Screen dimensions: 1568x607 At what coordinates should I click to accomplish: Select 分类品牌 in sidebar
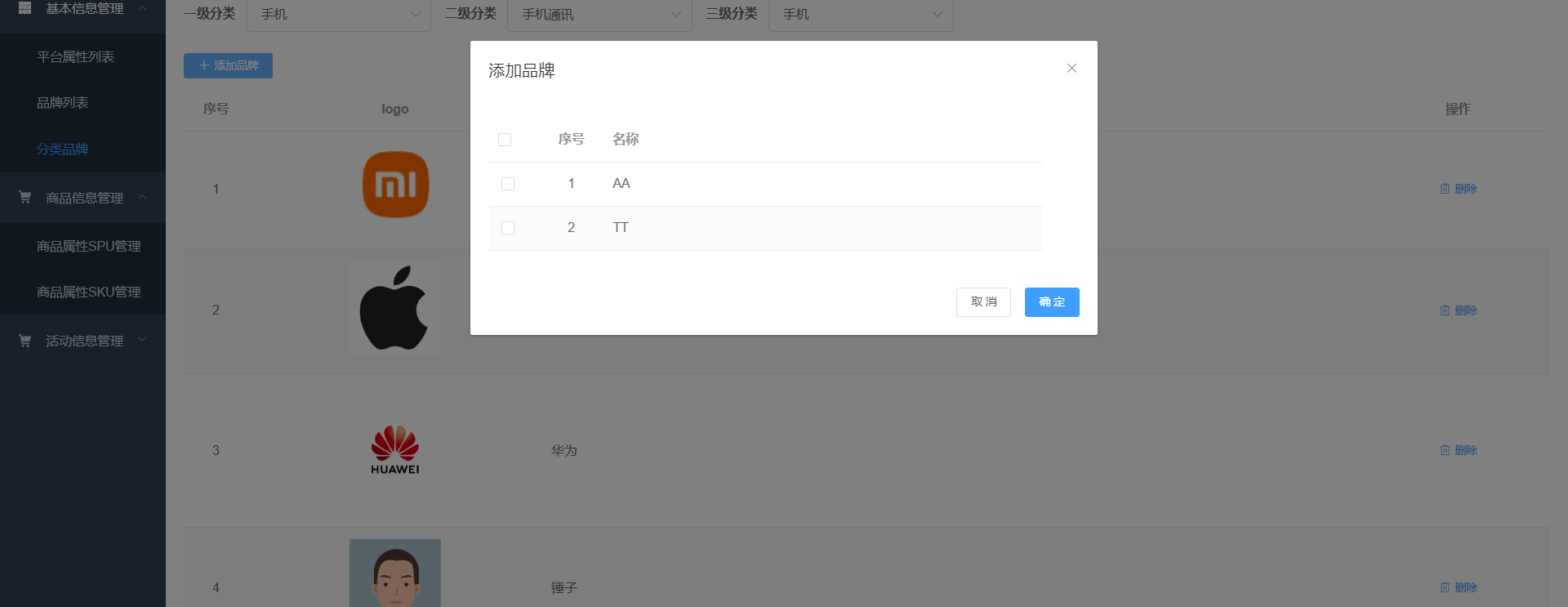coord(63,150)
